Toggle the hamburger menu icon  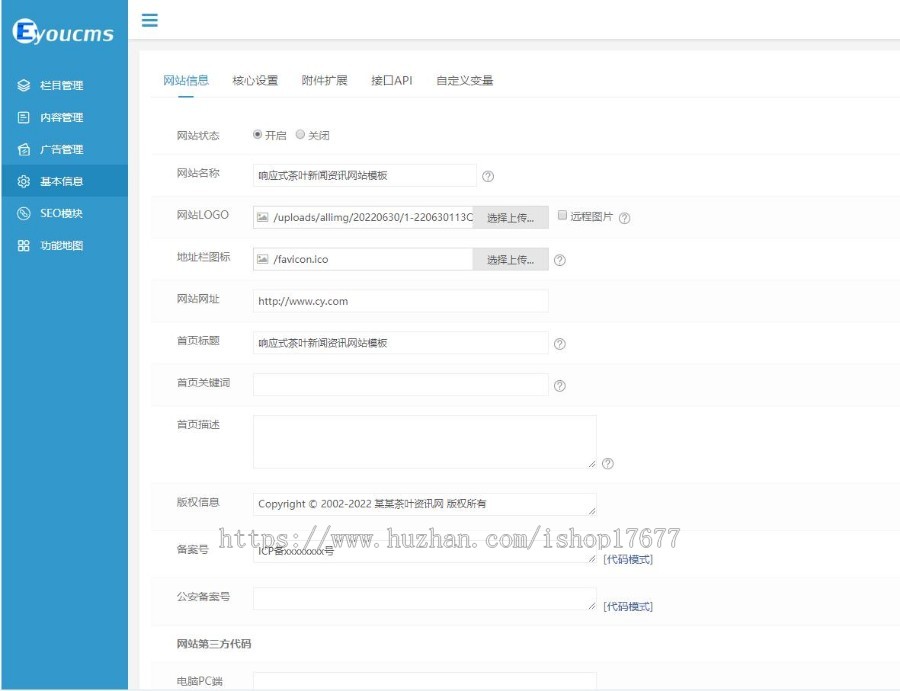click(150, 20)
